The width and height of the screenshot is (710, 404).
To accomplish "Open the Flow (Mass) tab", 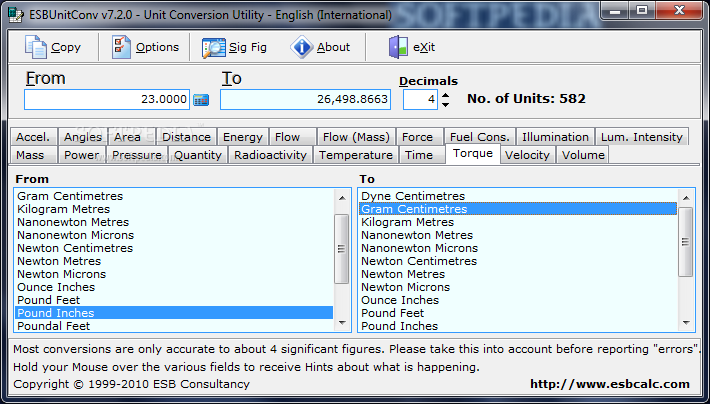I will (356, 137).
